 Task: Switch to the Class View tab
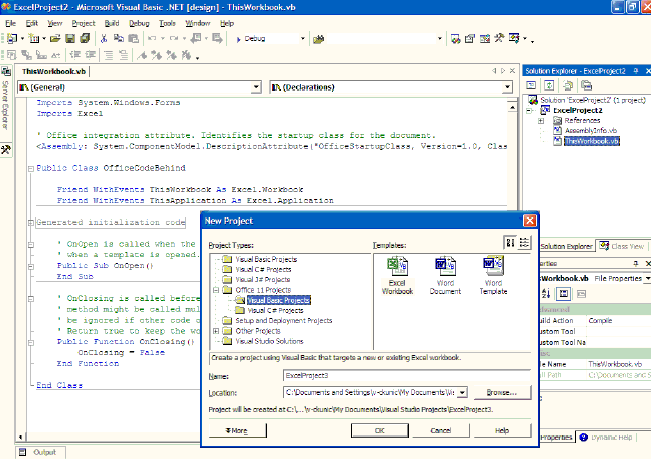pos(622,246)
